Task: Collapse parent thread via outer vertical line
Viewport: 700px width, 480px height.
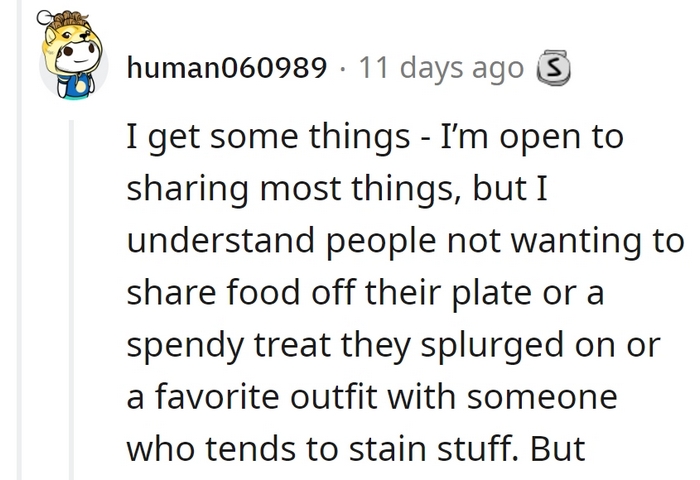Action: pos(19,240)
